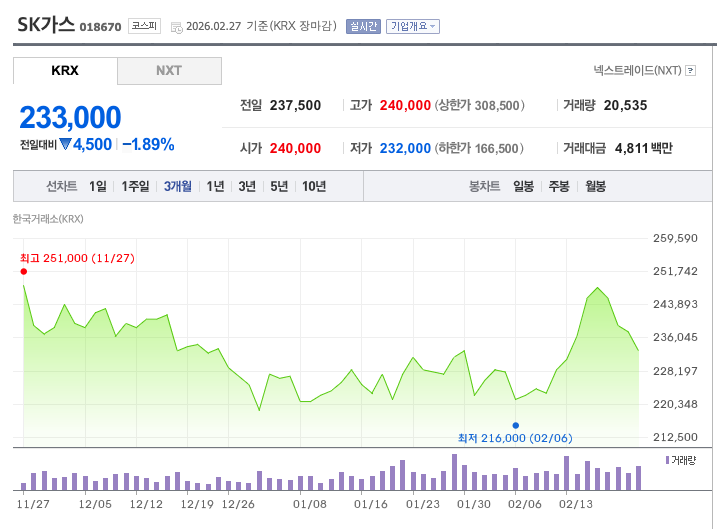Switch to the NXT tab
Viewport: 717px width, 529px height.
click(169, 71)
